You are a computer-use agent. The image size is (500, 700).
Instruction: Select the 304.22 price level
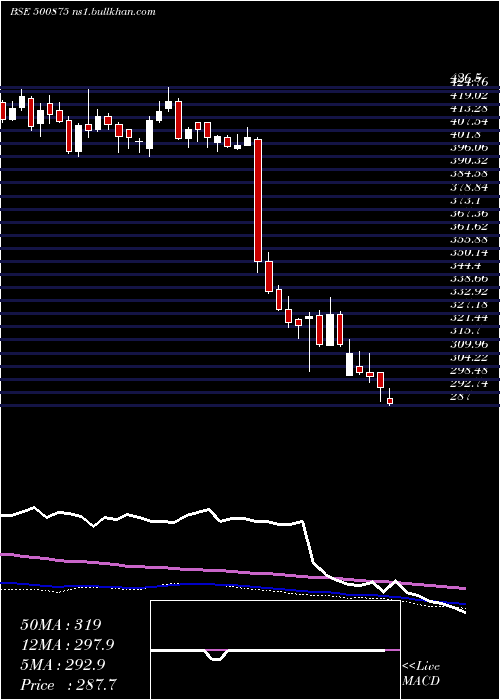click(x=470, y=357)
